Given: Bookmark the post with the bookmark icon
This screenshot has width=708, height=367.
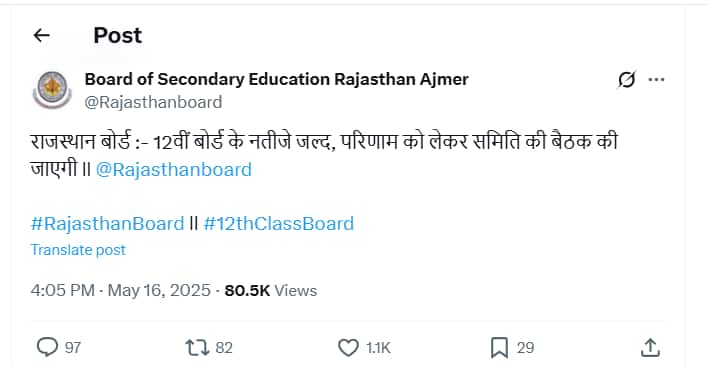Looking at the screenshot, I should tap(499, 348).
